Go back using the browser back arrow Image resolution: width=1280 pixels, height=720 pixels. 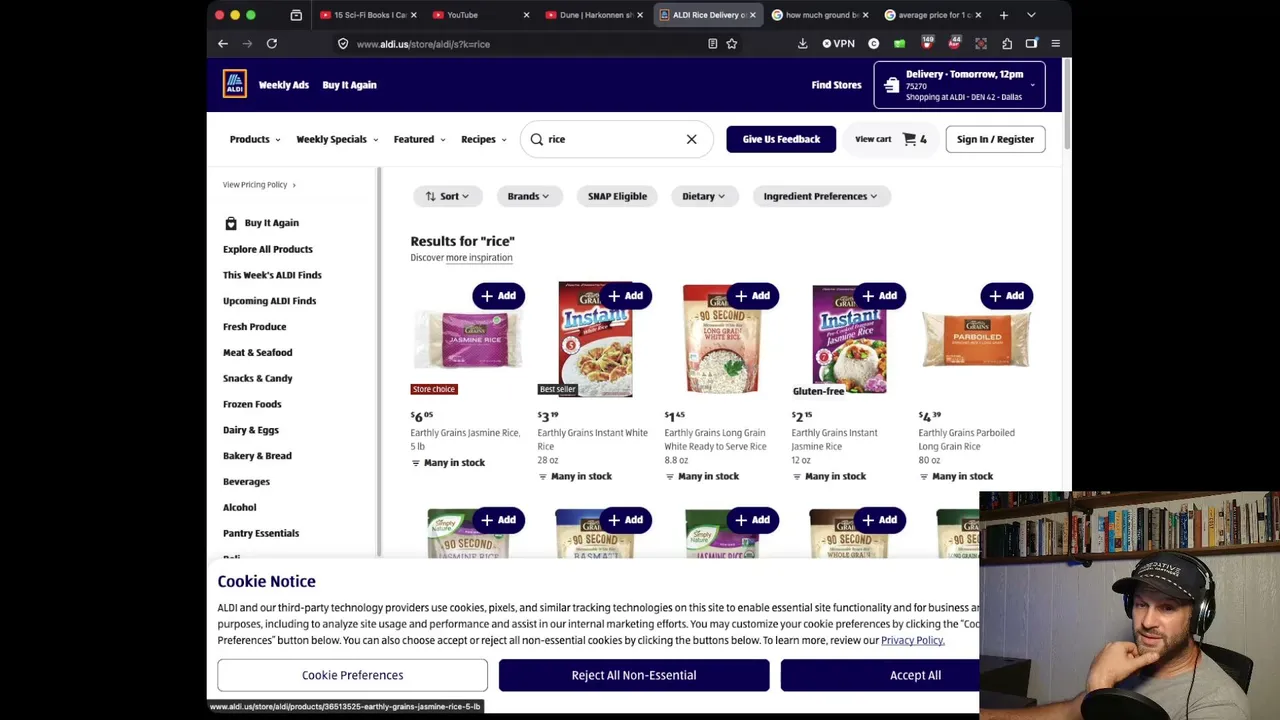click(x=223, y=43)
